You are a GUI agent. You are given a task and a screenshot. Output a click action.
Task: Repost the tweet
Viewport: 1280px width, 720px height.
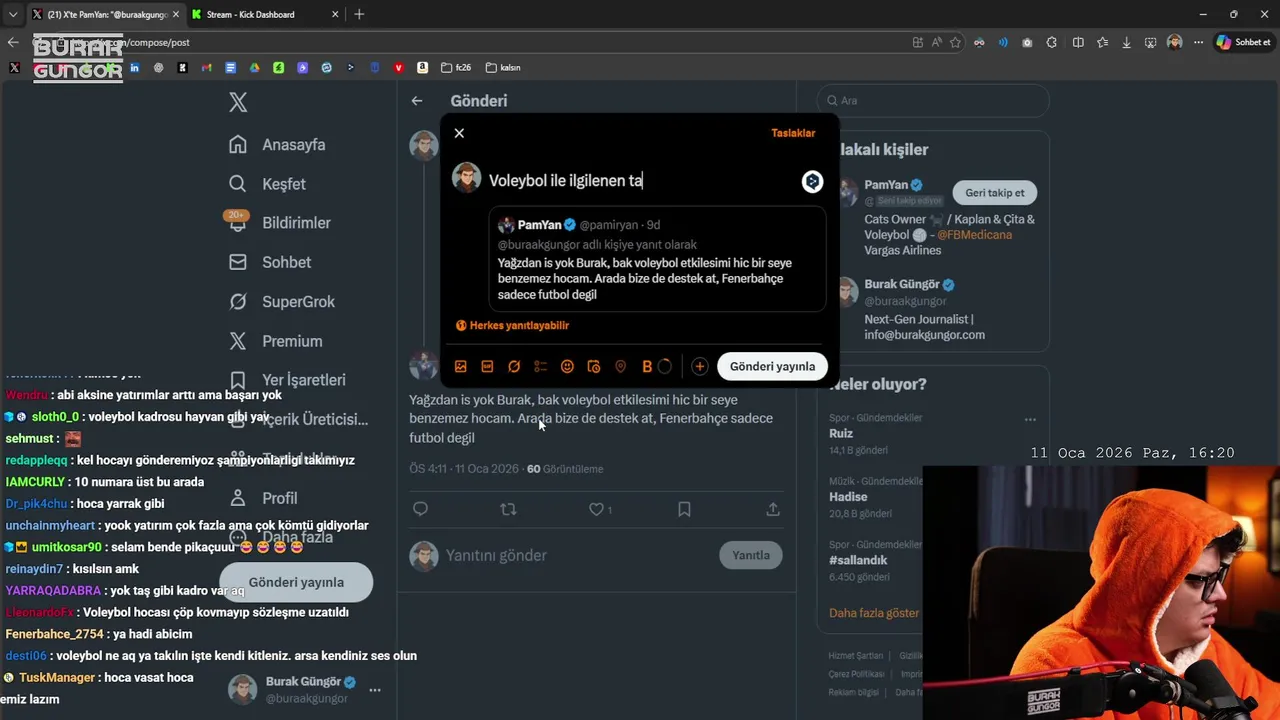point(508,509)
